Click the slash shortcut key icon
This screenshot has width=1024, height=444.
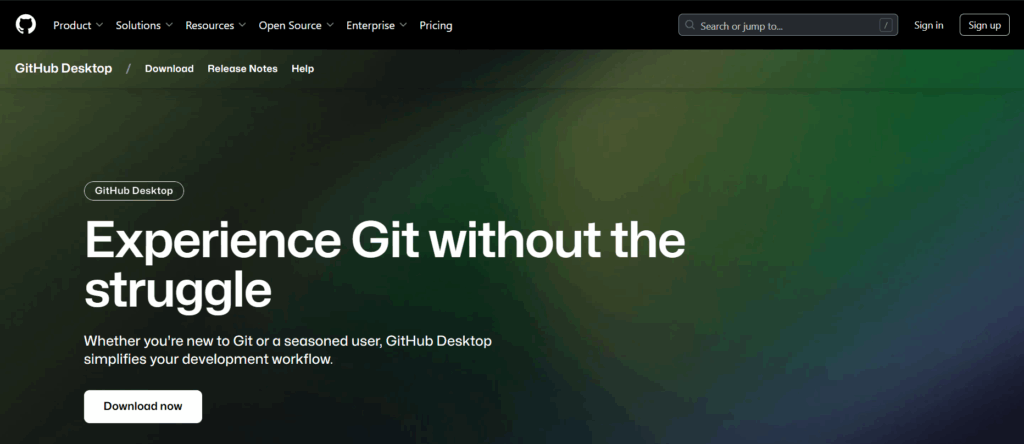tap(885, 25)
